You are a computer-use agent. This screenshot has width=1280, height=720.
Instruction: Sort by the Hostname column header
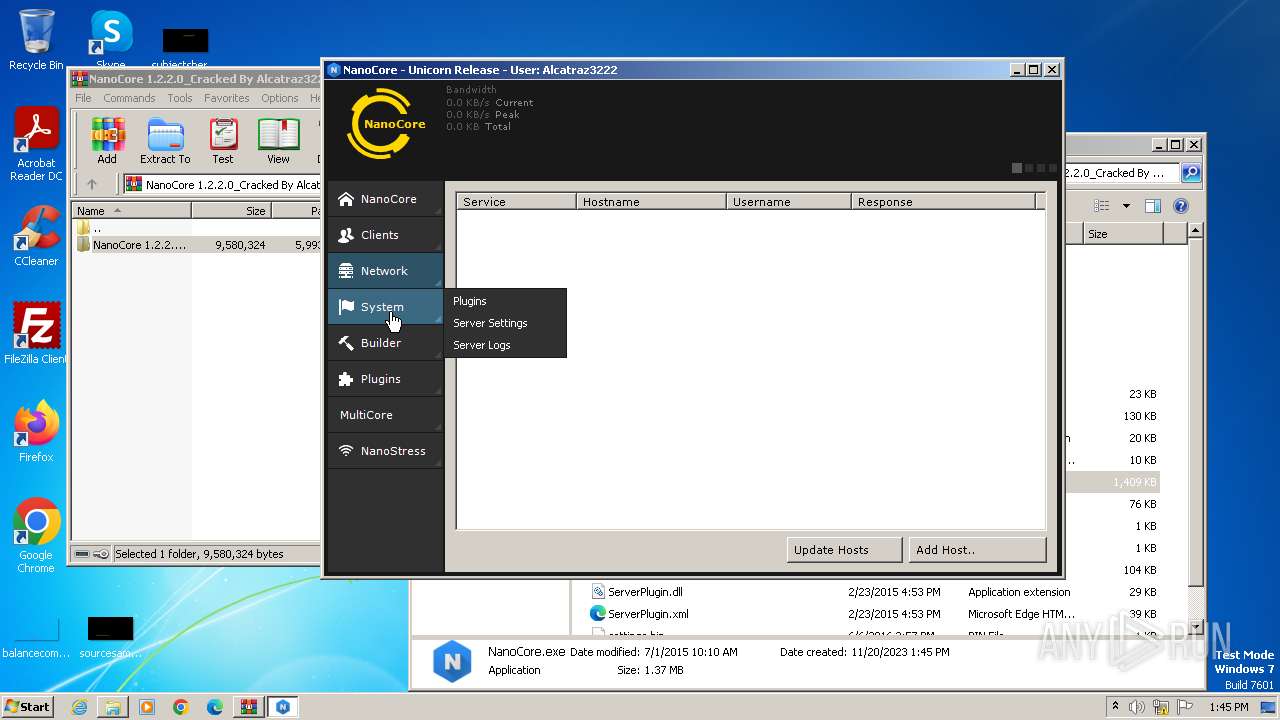click(651, 202)
